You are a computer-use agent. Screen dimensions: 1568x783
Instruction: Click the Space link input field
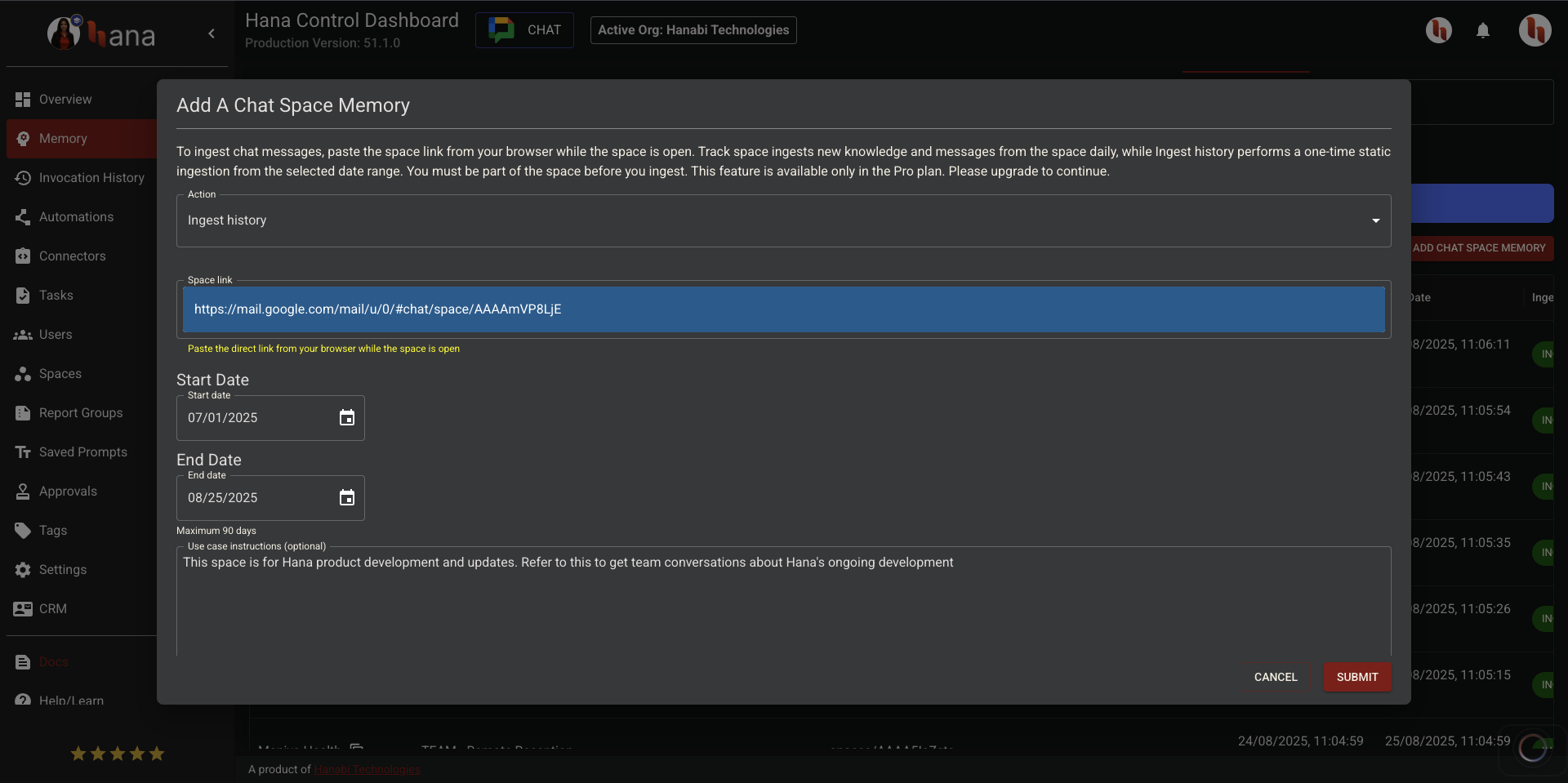pyautogui.click(x=784, y=309)
